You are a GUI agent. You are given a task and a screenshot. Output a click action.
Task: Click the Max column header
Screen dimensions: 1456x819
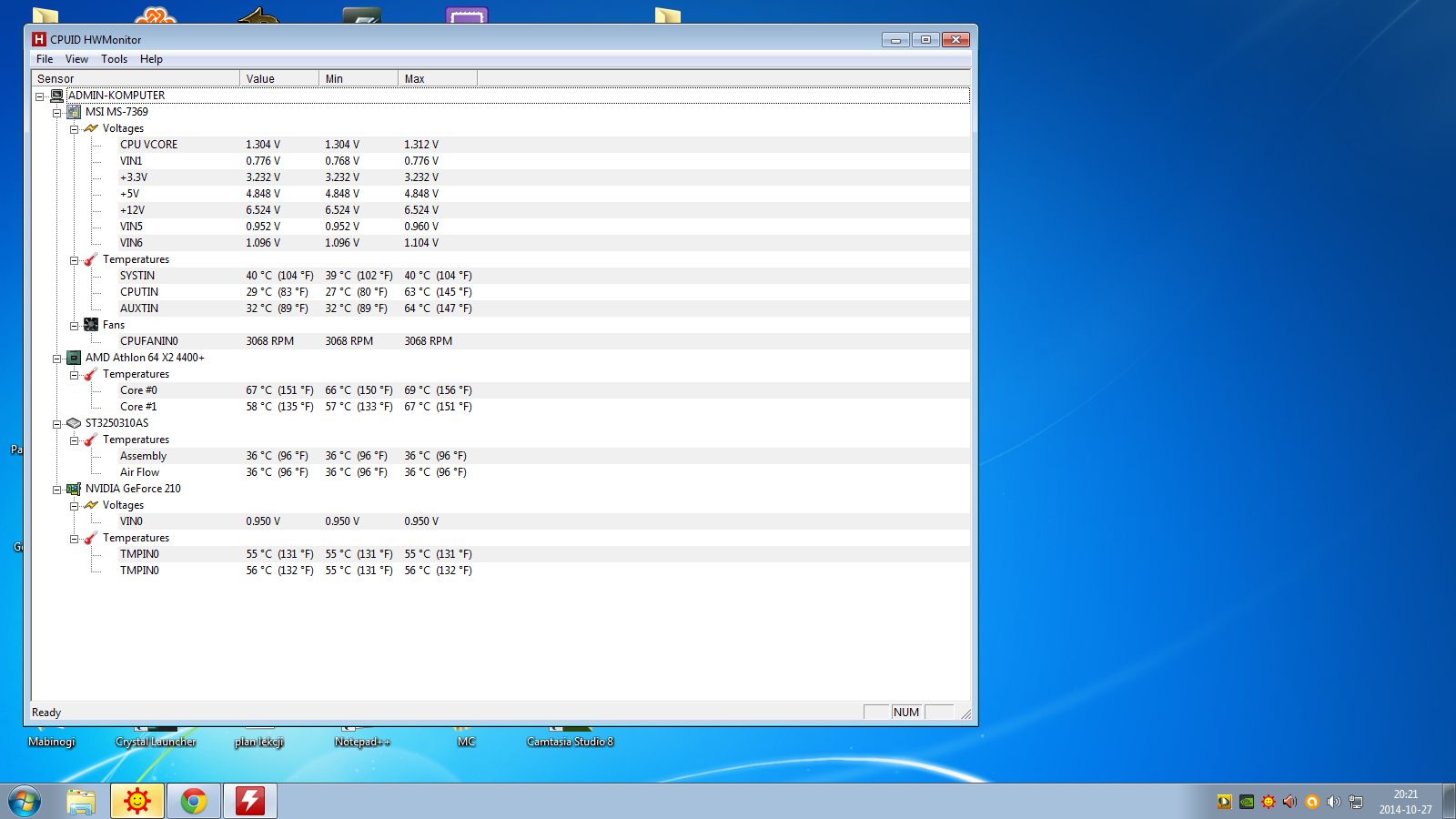[x=438, y=79]
